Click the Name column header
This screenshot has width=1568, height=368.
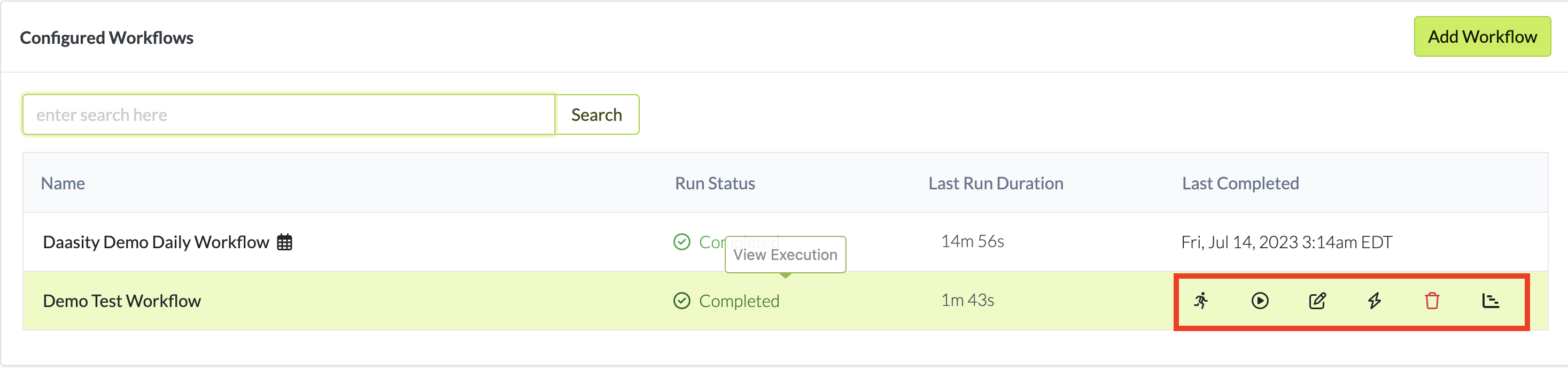tap(63, 183)
